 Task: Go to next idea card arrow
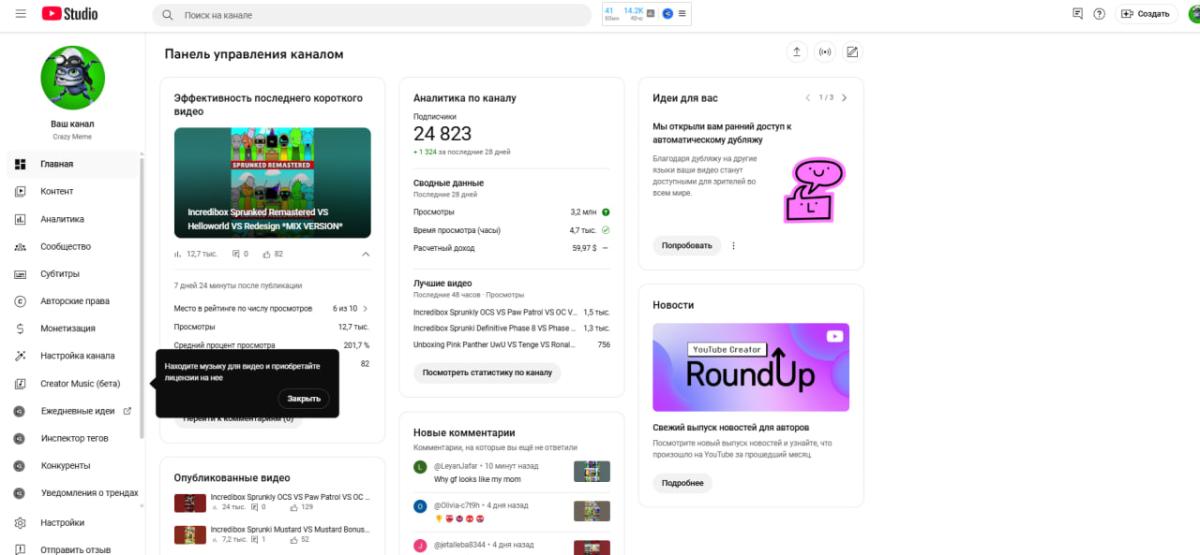point(844,98)
